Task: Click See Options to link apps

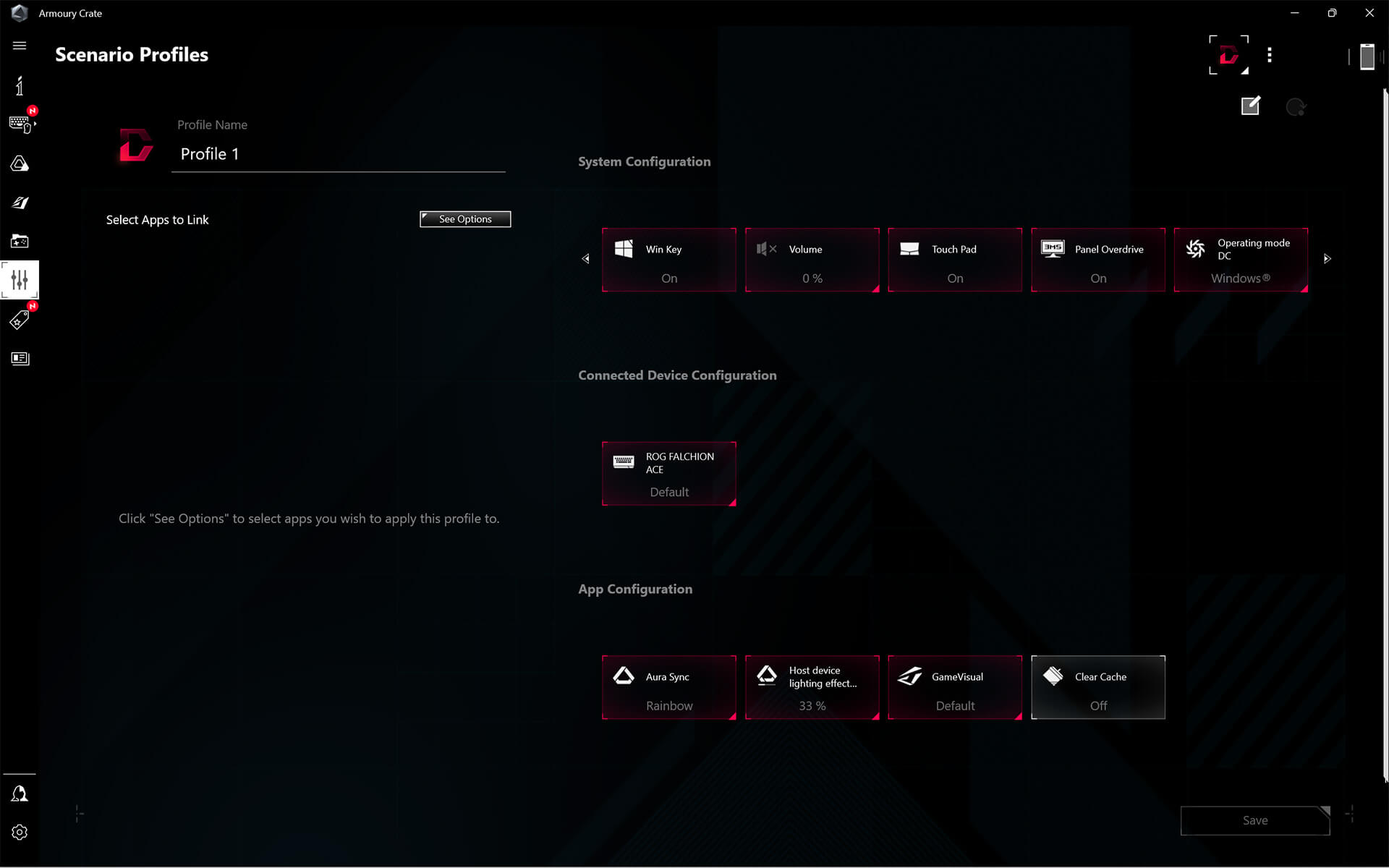Action: (x=464, y=218)
